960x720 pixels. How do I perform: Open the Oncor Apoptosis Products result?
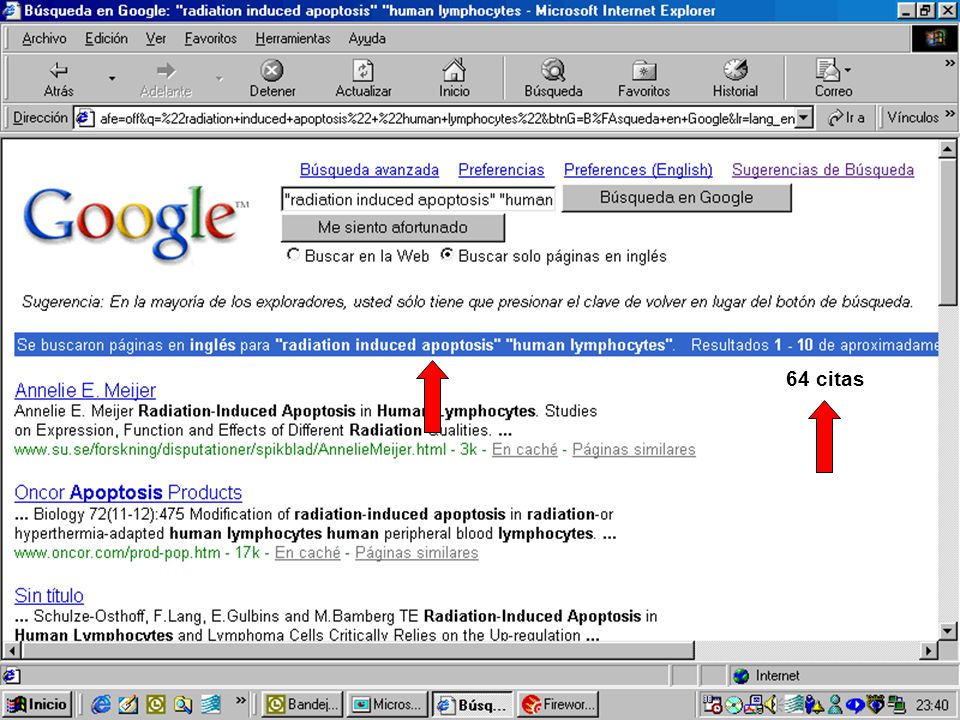pos(128,492)
